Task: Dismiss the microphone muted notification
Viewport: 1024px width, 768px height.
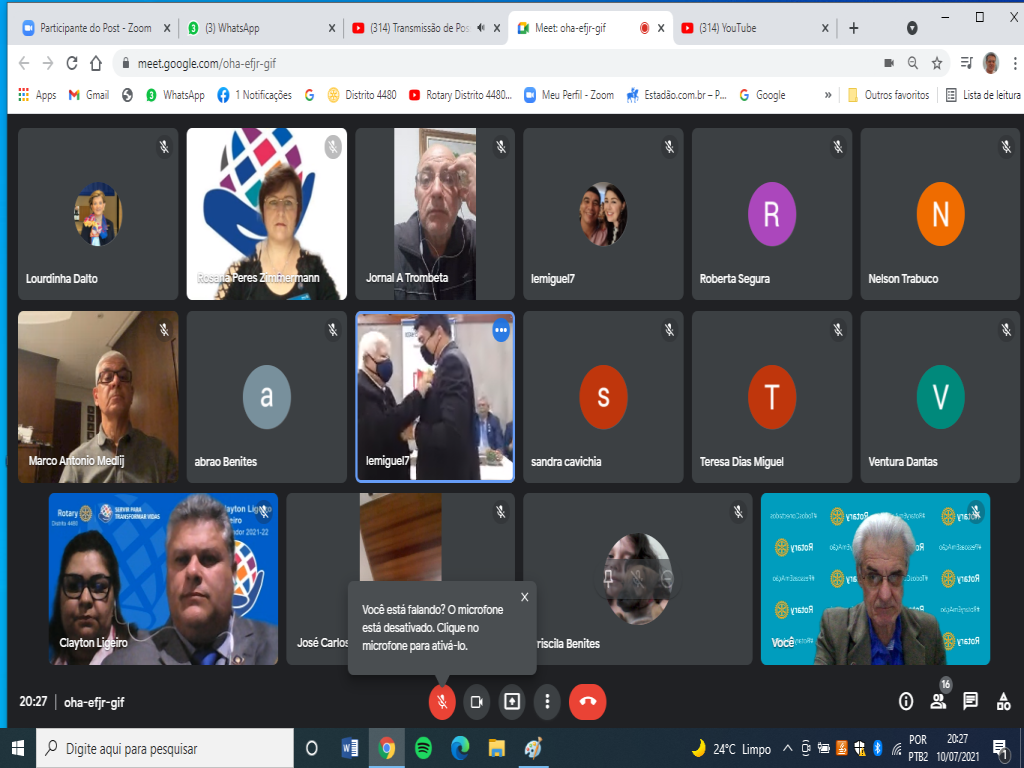Action: (525, 597)
